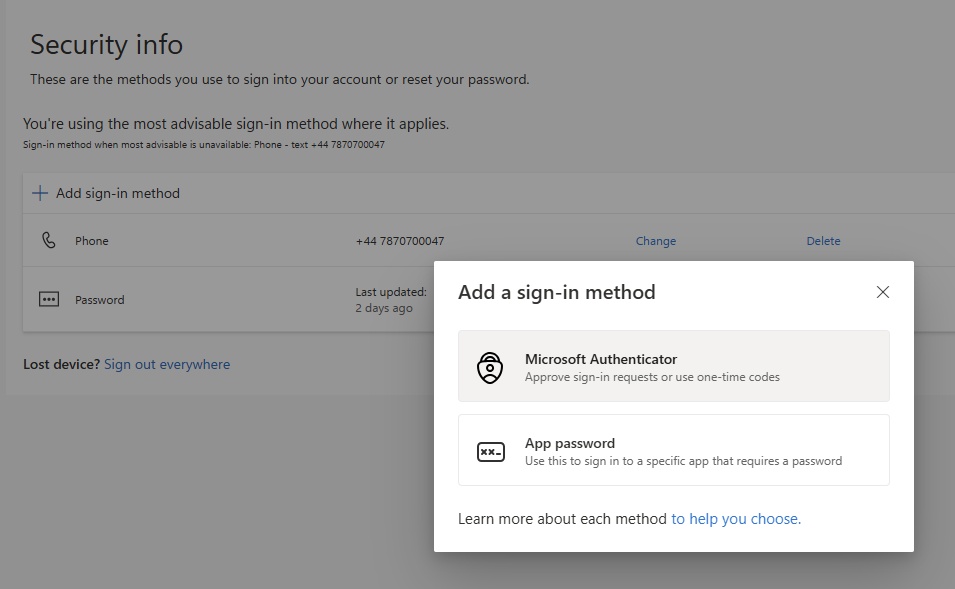Change the phone sign-in method
Screen dimensions: 955x589
656,241
